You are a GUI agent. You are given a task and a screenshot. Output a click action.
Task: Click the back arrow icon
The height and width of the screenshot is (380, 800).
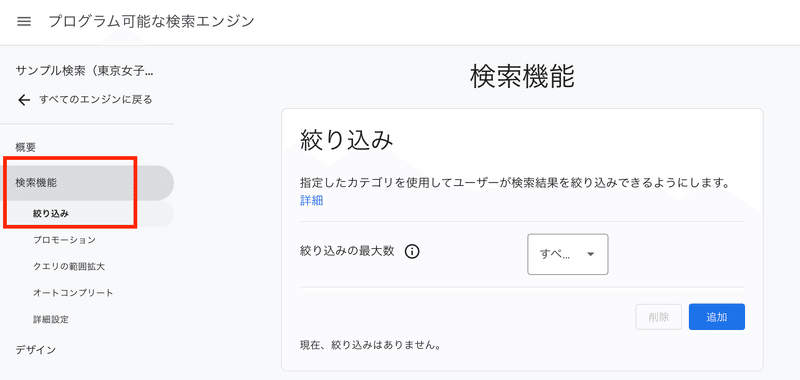[x=24, y=99]
